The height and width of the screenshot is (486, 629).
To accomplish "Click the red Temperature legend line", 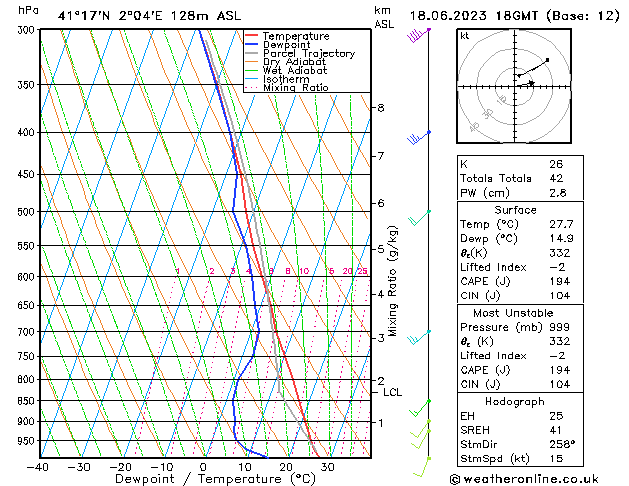I will [251, 35].
